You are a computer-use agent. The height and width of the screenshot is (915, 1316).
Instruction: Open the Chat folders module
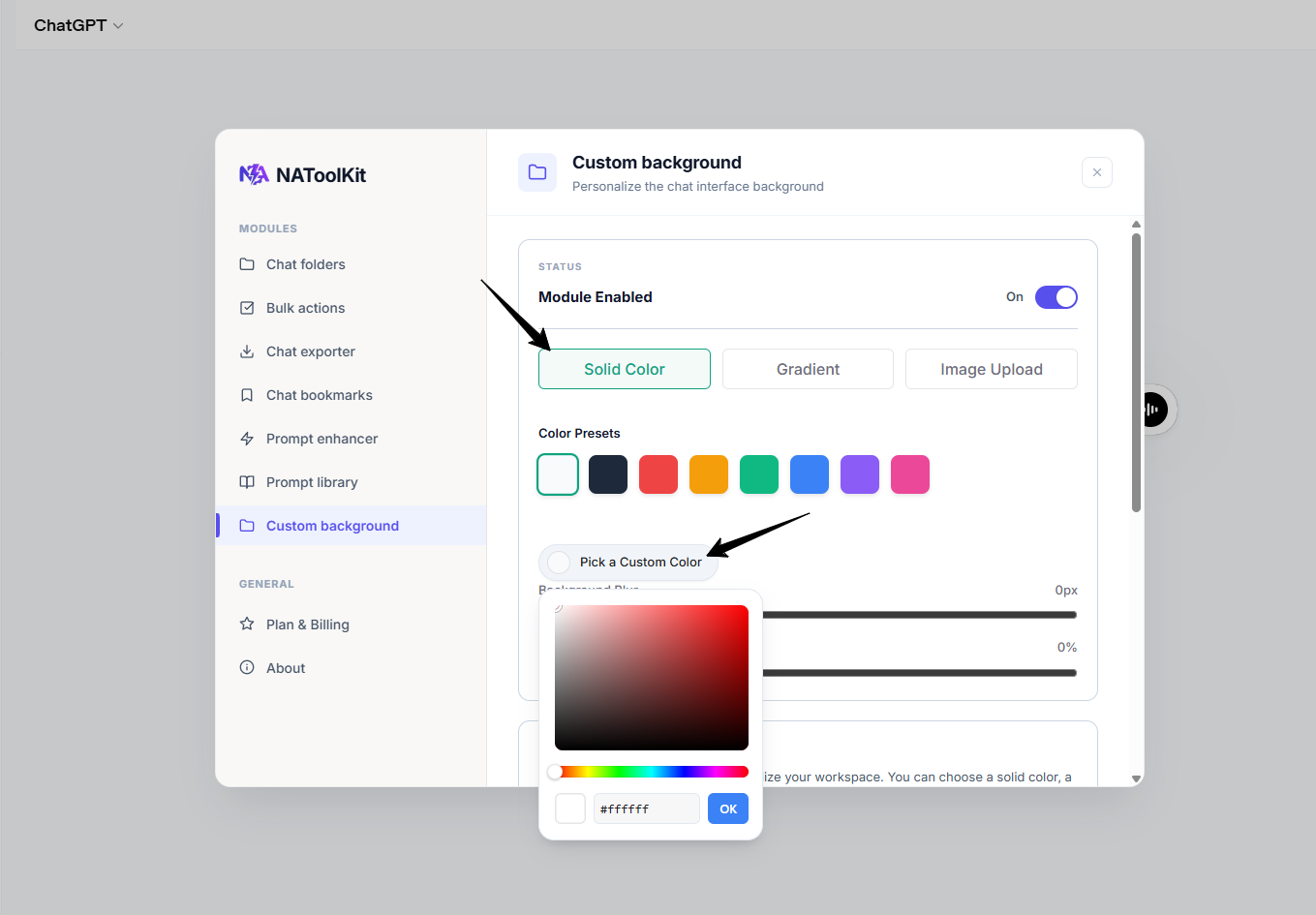point(351,264)
